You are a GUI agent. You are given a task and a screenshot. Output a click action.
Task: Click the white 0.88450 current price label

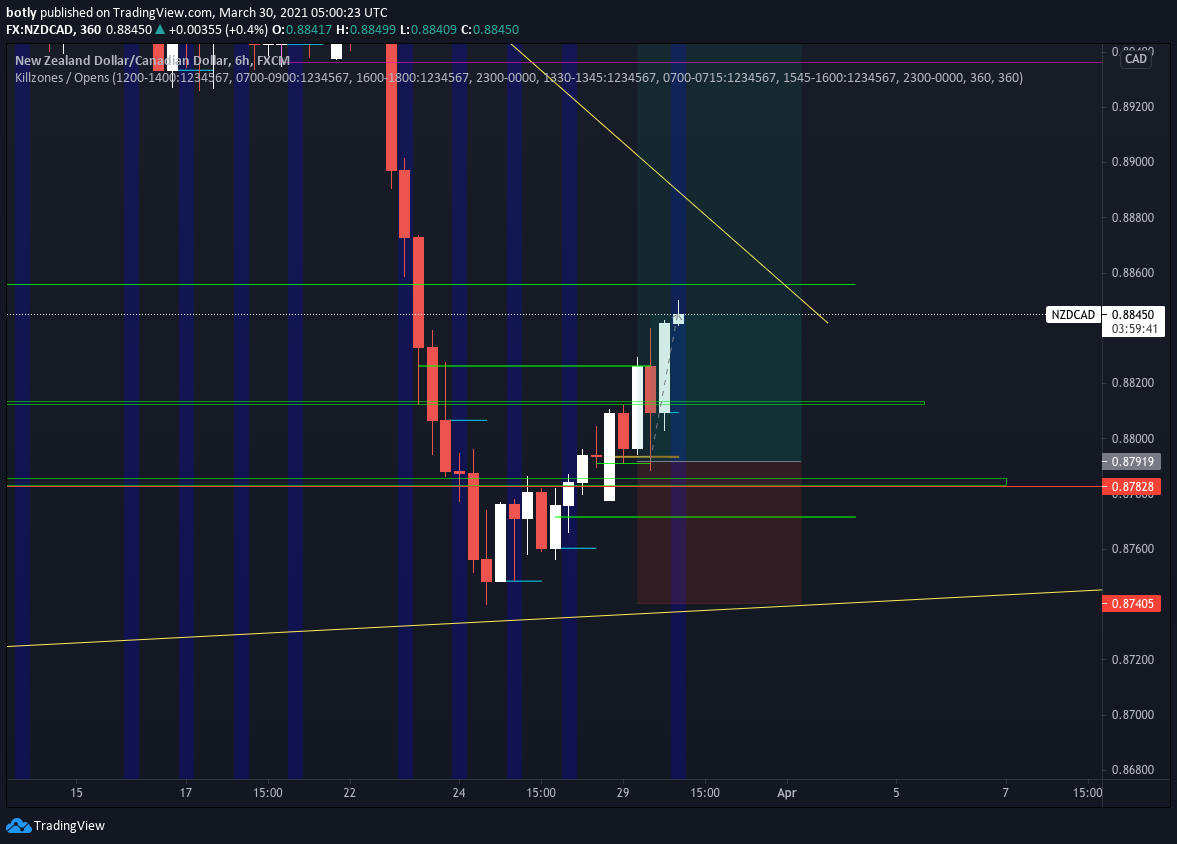1133,315
